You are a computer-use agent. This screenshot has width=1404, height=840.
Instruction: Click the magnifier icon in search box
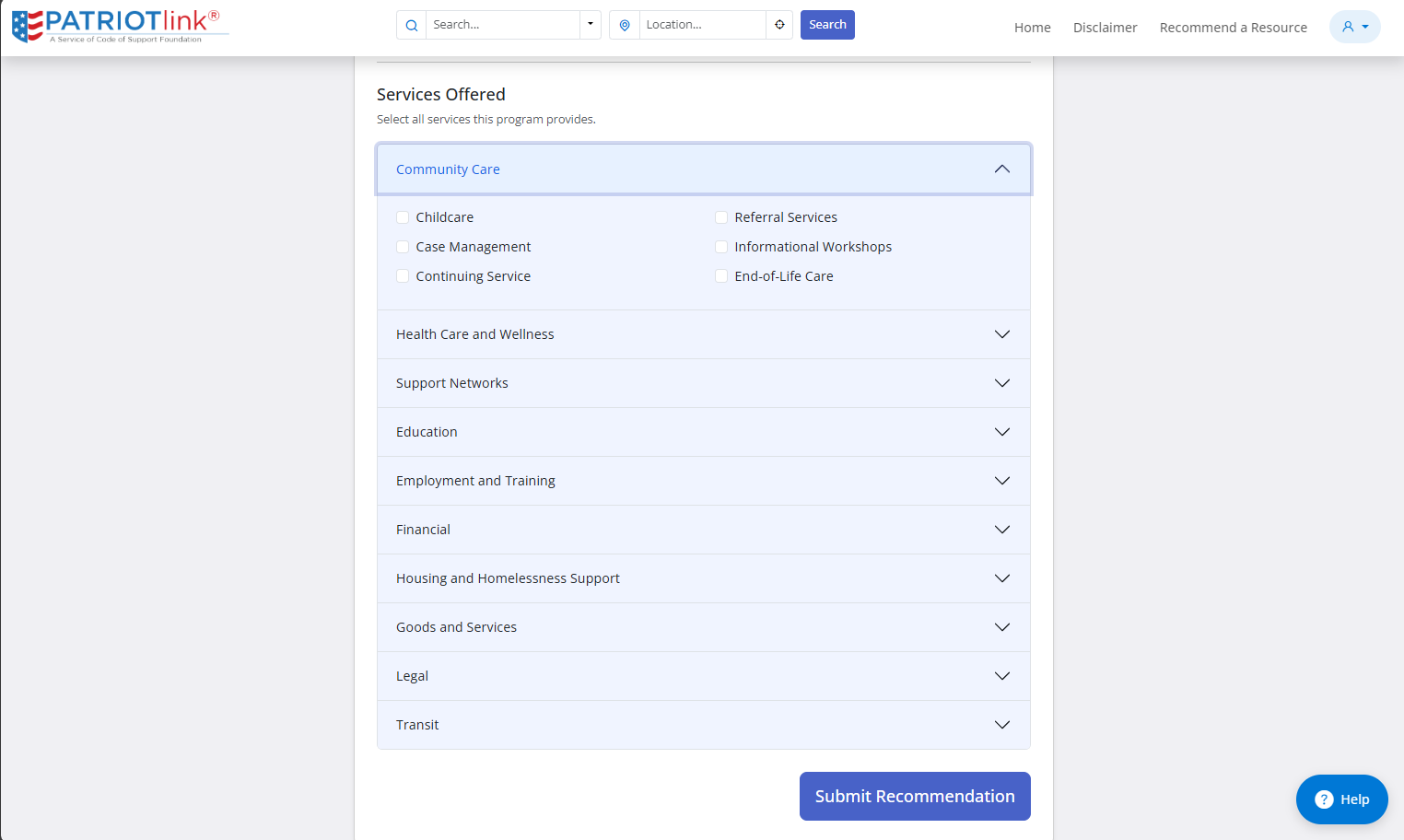pyautogui.click(x=412, y=25)
